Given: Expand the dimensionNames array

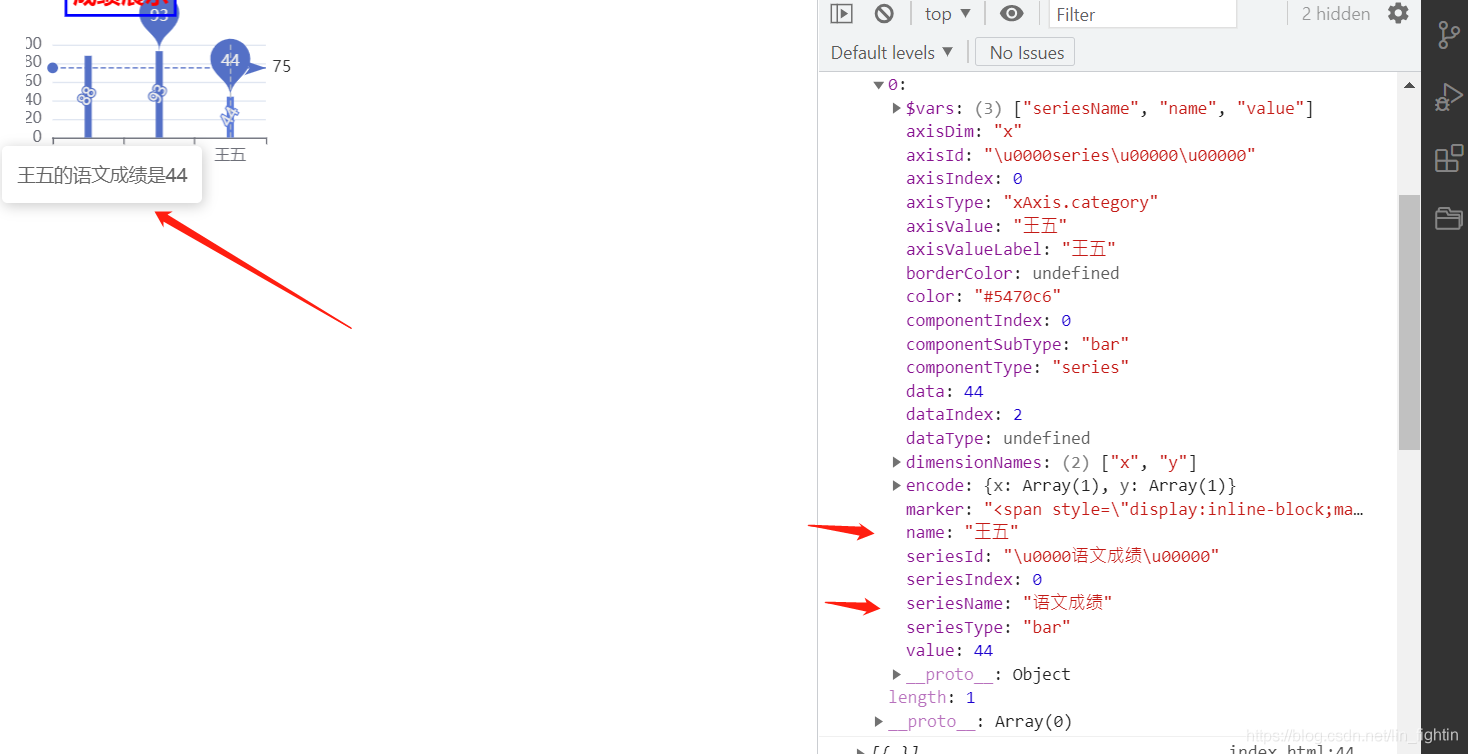Looking at the screenshot, I should click(897, 462).
